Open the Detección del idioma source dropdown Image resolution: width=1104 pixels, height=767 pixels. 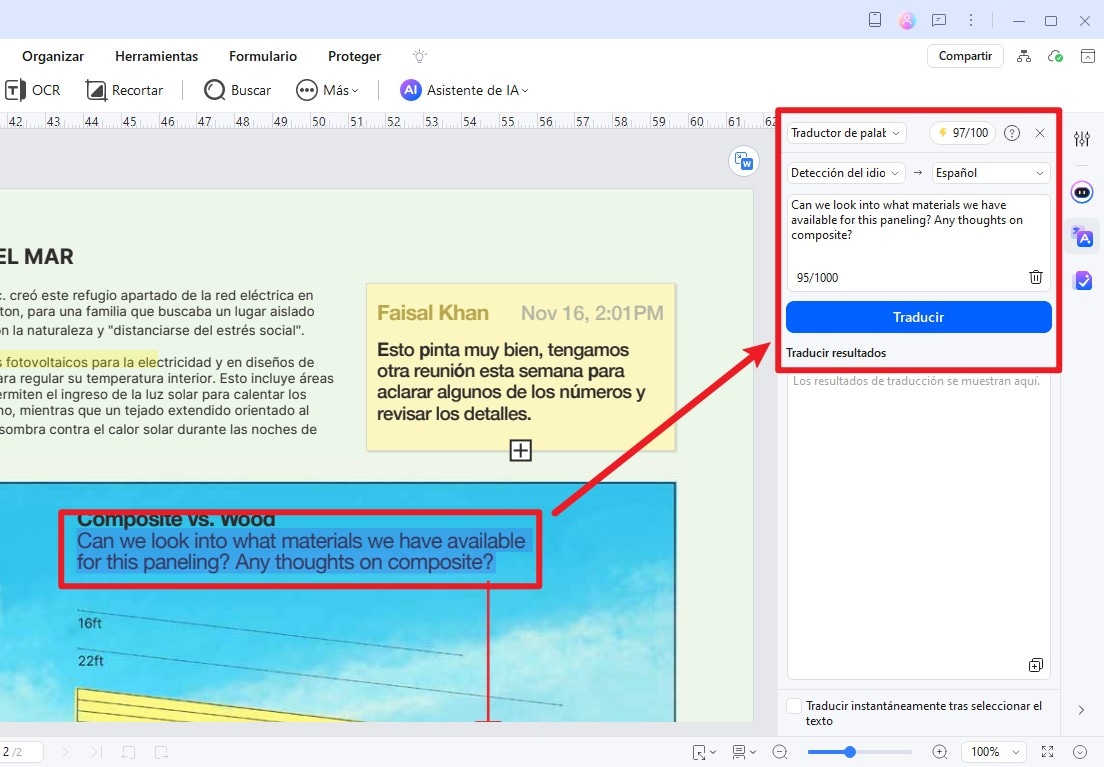[845, 173]
